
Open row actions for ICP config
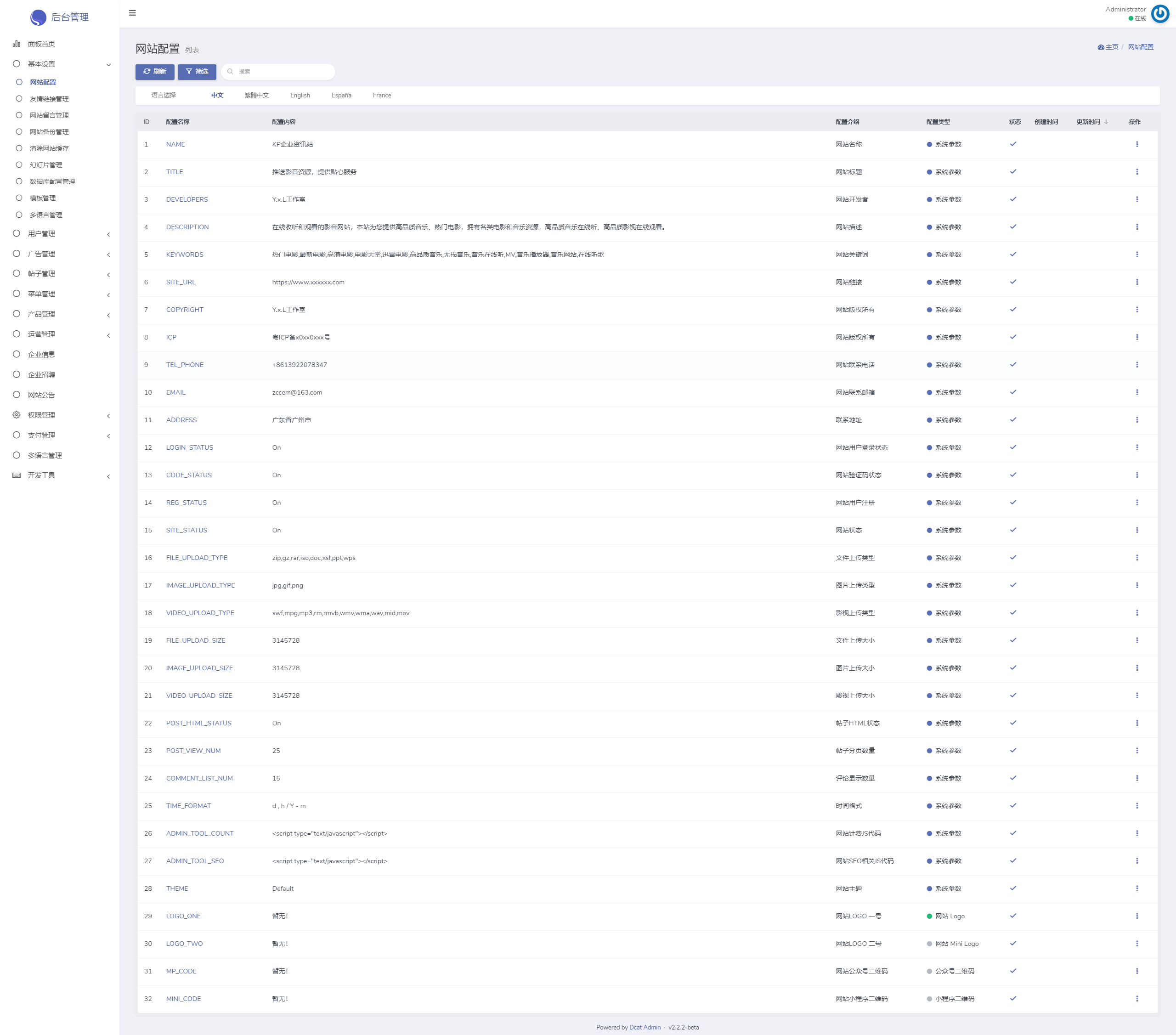(x=1137, y=337)
